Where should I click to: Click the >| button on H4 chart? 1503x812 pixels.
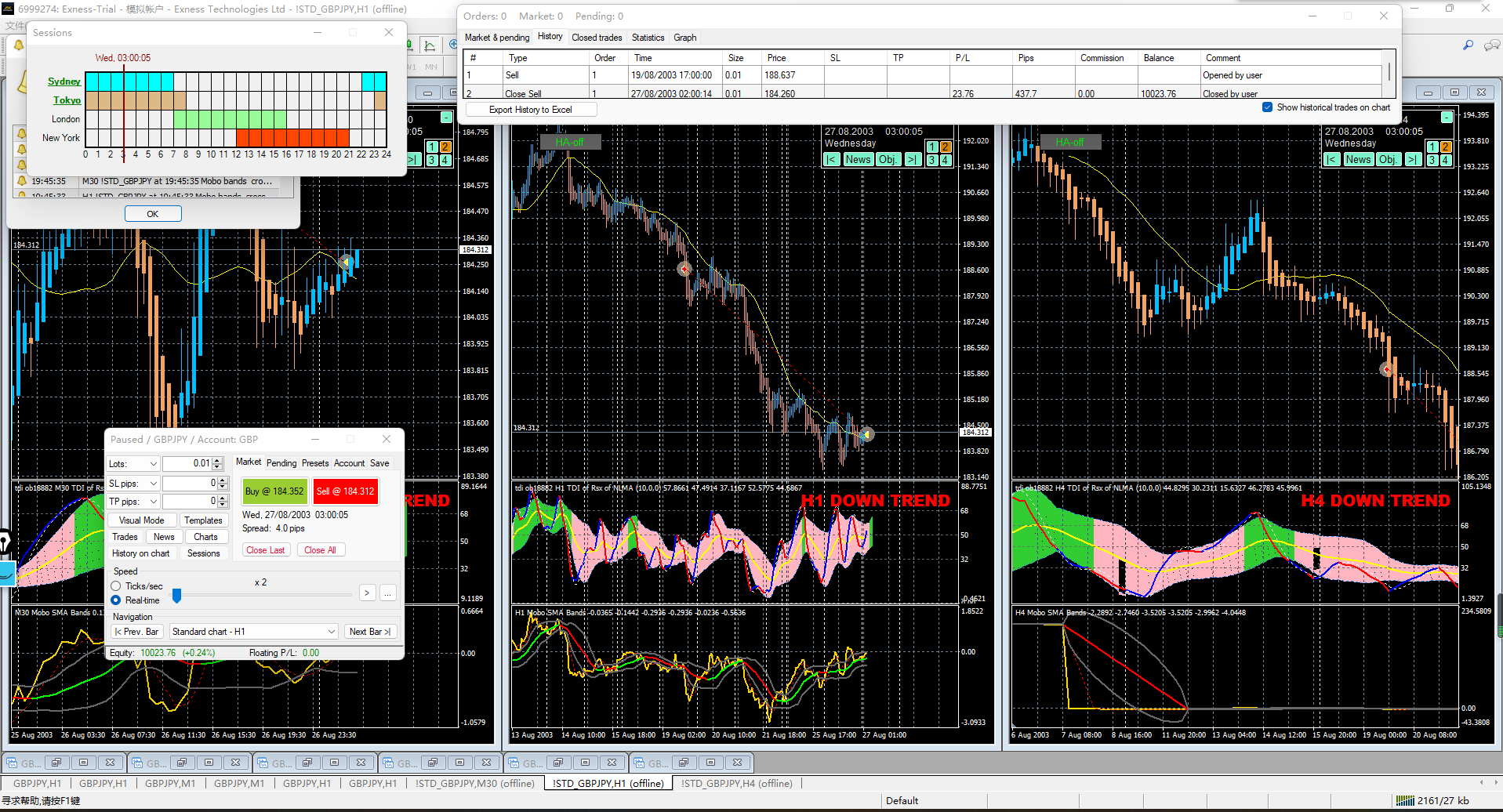click(1412, 160)
